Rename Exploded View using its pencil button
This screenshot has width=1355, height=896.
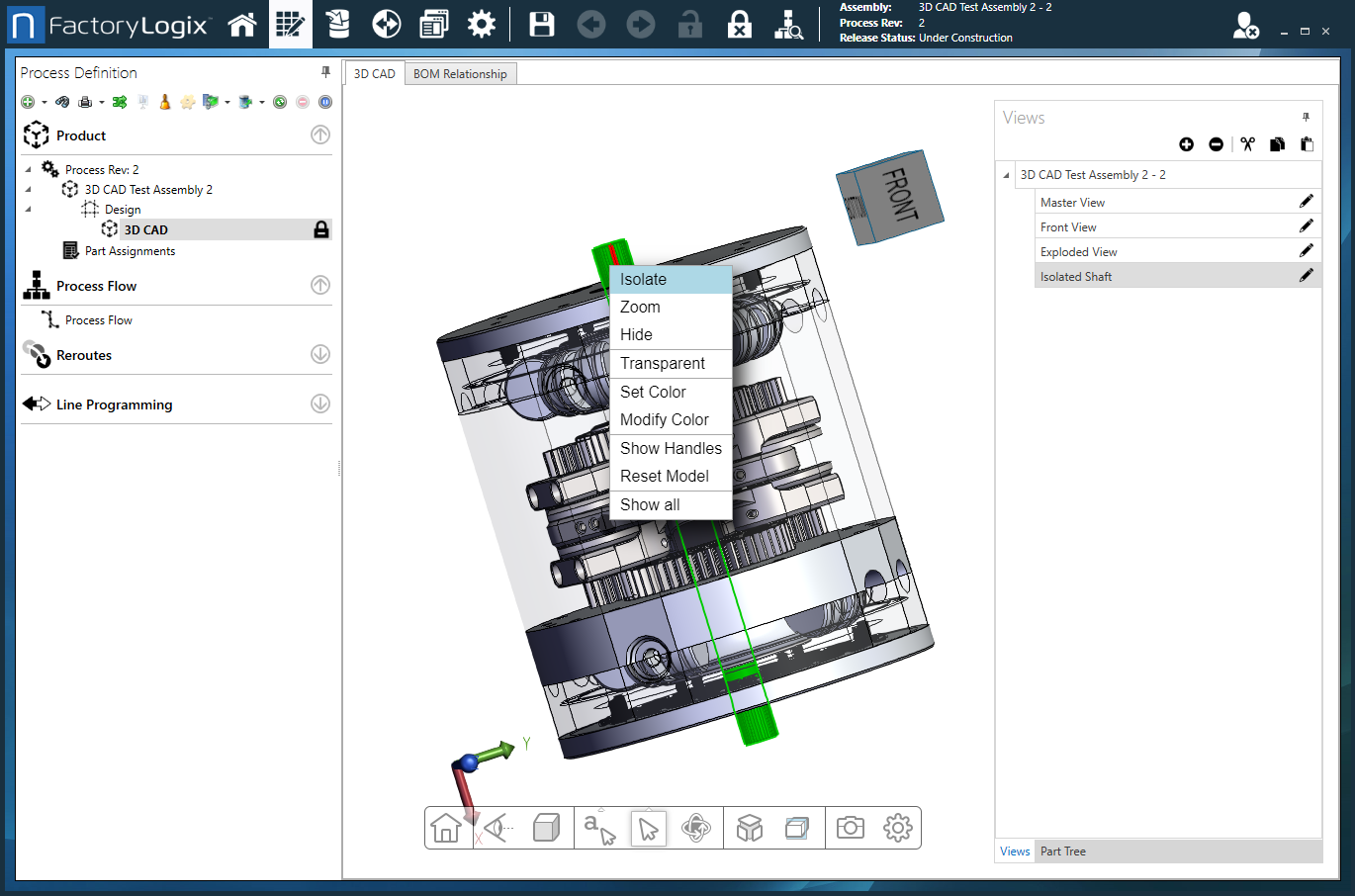coord(1307,250)
